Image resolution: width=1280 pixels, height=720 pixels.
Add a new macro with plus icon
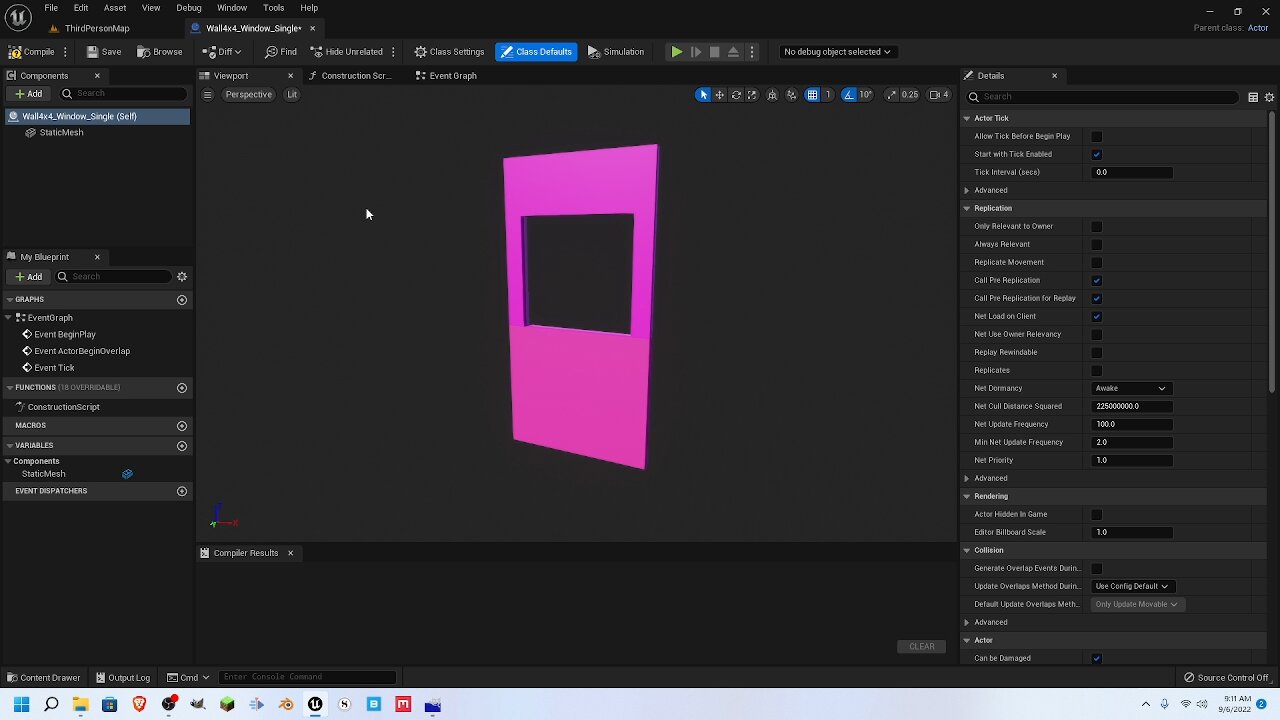(182, 426)
